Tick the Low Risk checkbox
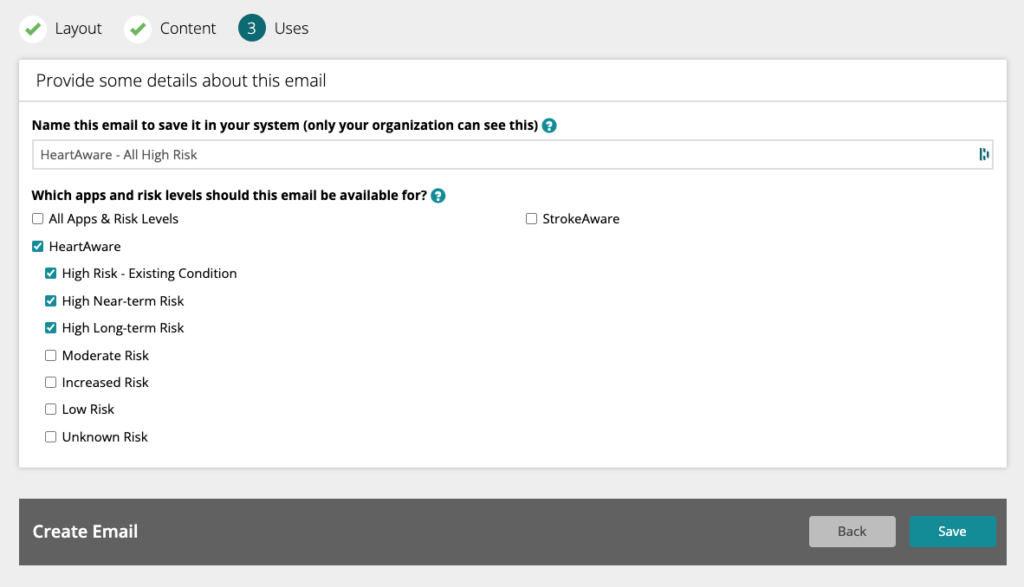The width and height of the screenshot is (1024, 587). [50, 409]
